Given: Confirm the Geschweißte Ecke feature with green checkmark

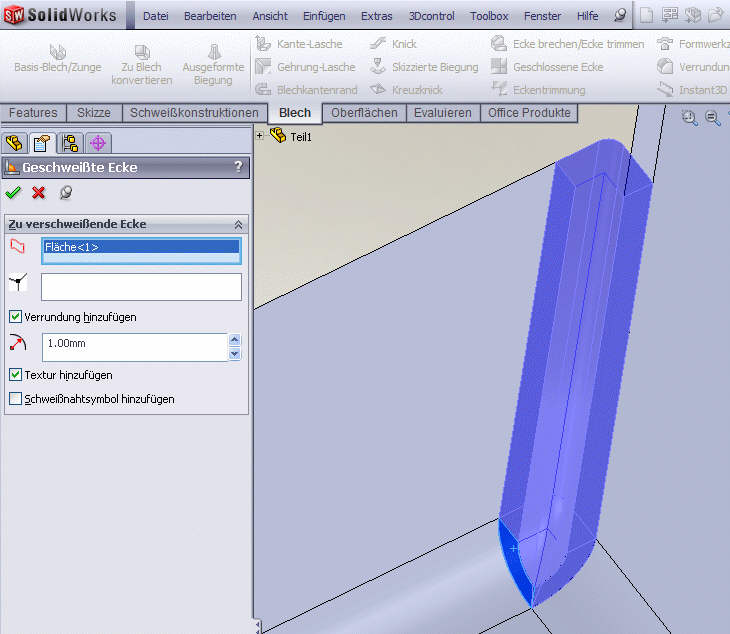Looking at the screenshot, I should tap(13, 193).
